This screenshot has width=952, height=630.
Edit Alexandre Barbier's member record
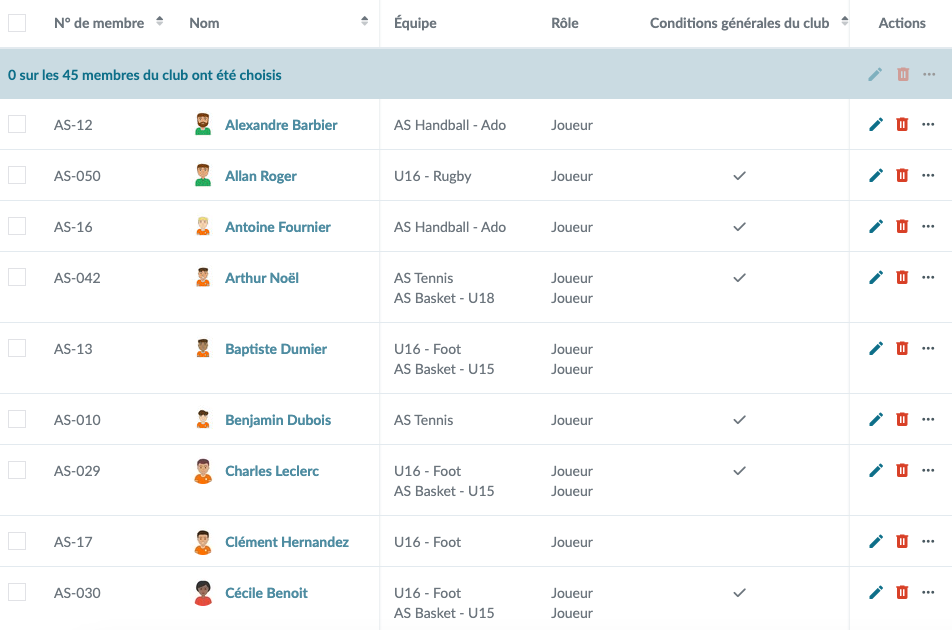pyautogui.click(x=876, y=125)
